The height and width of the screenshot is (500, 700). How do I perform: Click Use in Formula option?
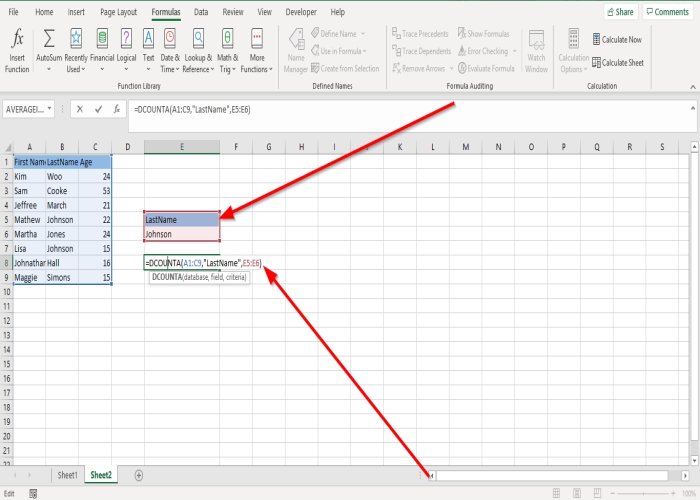(339, 51)
